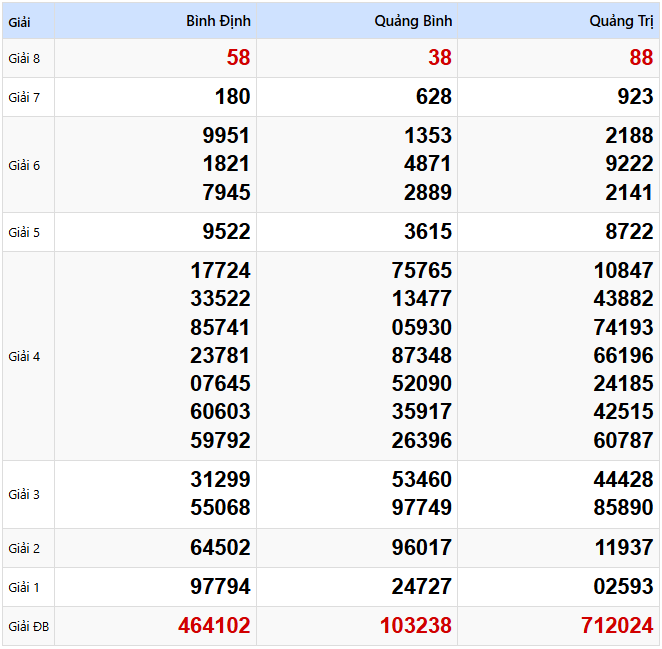662x649 pixels.
Task: Click the Bình Định column header
Action: click(x=219, y=21)
